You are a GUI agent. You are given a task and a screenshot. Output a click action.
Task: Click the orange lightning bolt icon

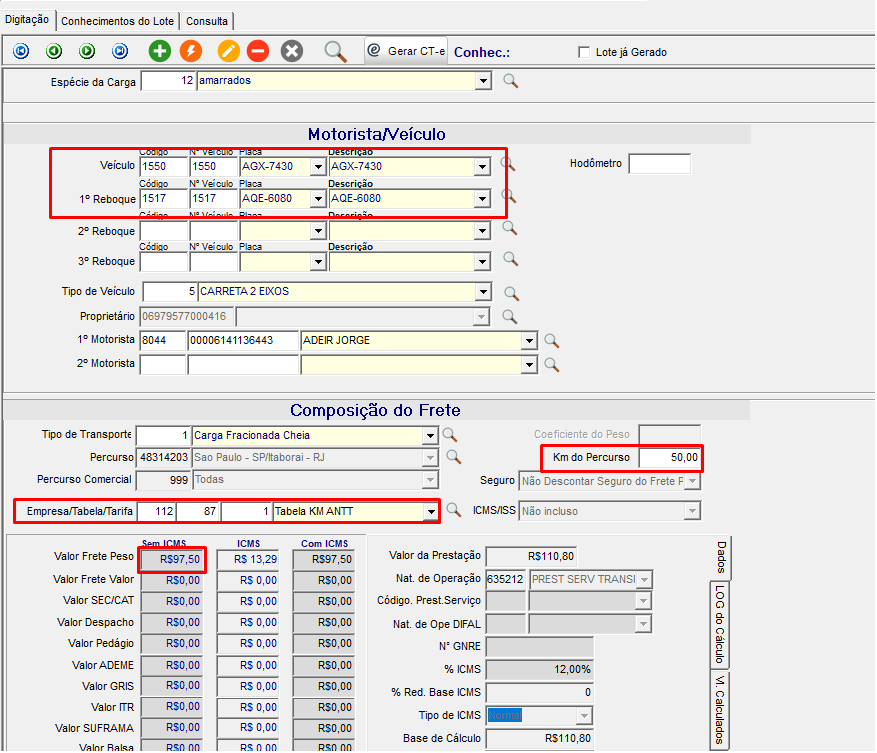coord(190,50)
